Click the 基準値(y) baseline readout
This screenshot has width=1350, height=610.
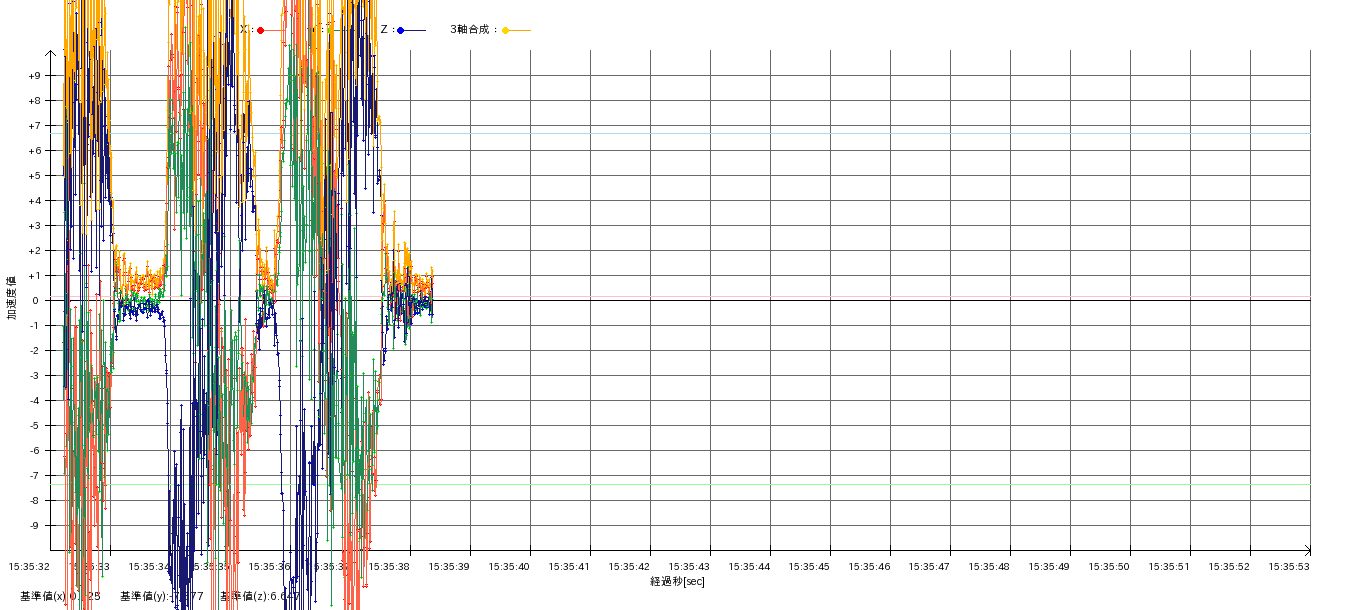point(161,596)
